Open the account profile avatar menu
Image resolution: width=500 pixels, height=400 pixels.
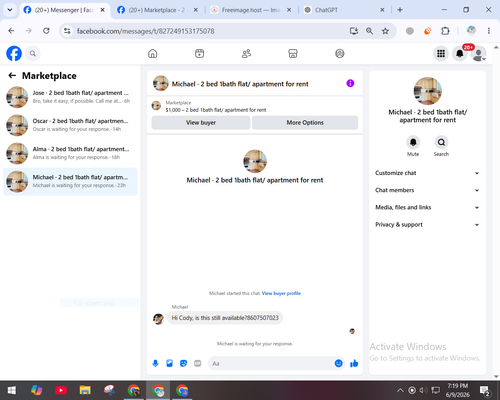tap(479, 53)
